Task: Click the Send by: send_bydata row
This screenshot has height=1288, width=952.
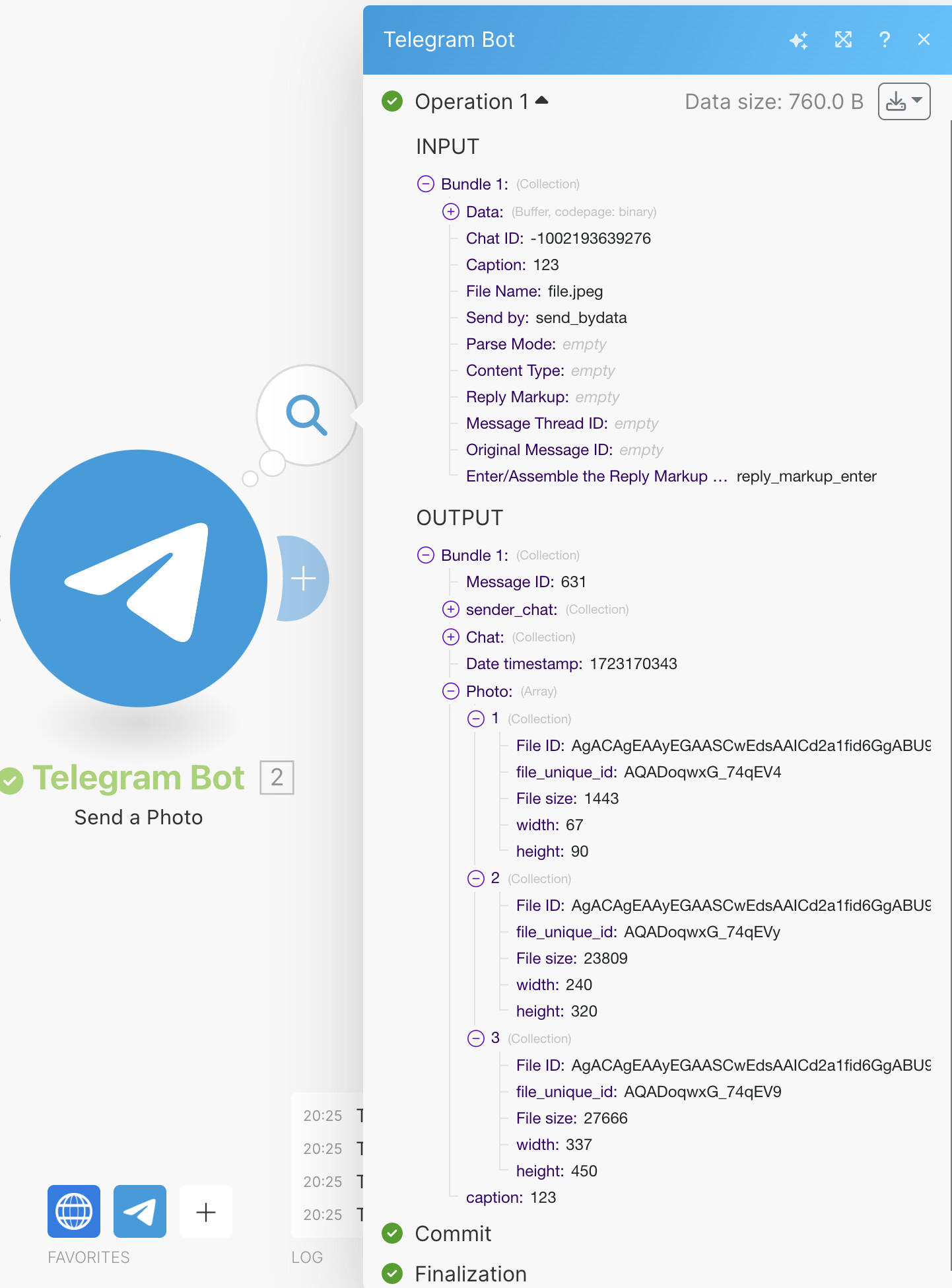Action: pyautogui.click(x=546, y=318)
